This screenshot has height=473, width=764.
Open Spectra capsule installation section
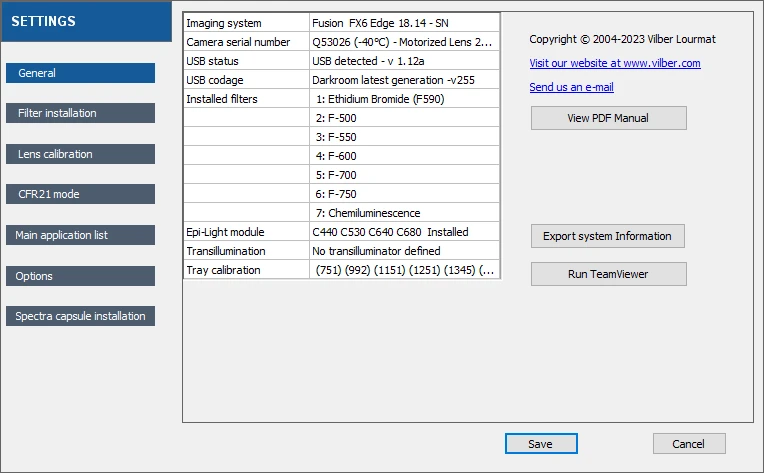point(80,316)
